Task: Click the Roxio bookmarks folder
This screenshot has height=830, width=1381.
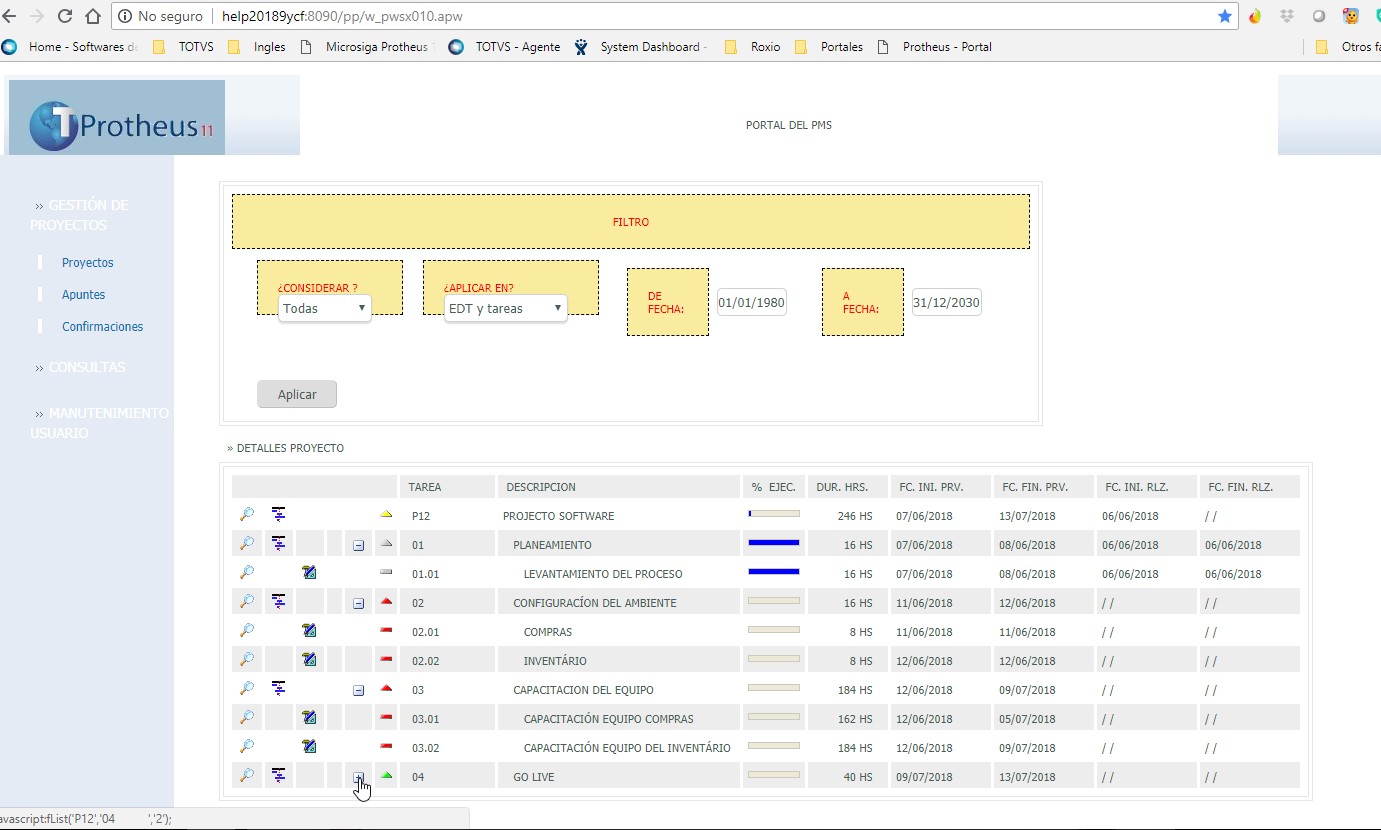Action: click(752, 47)
